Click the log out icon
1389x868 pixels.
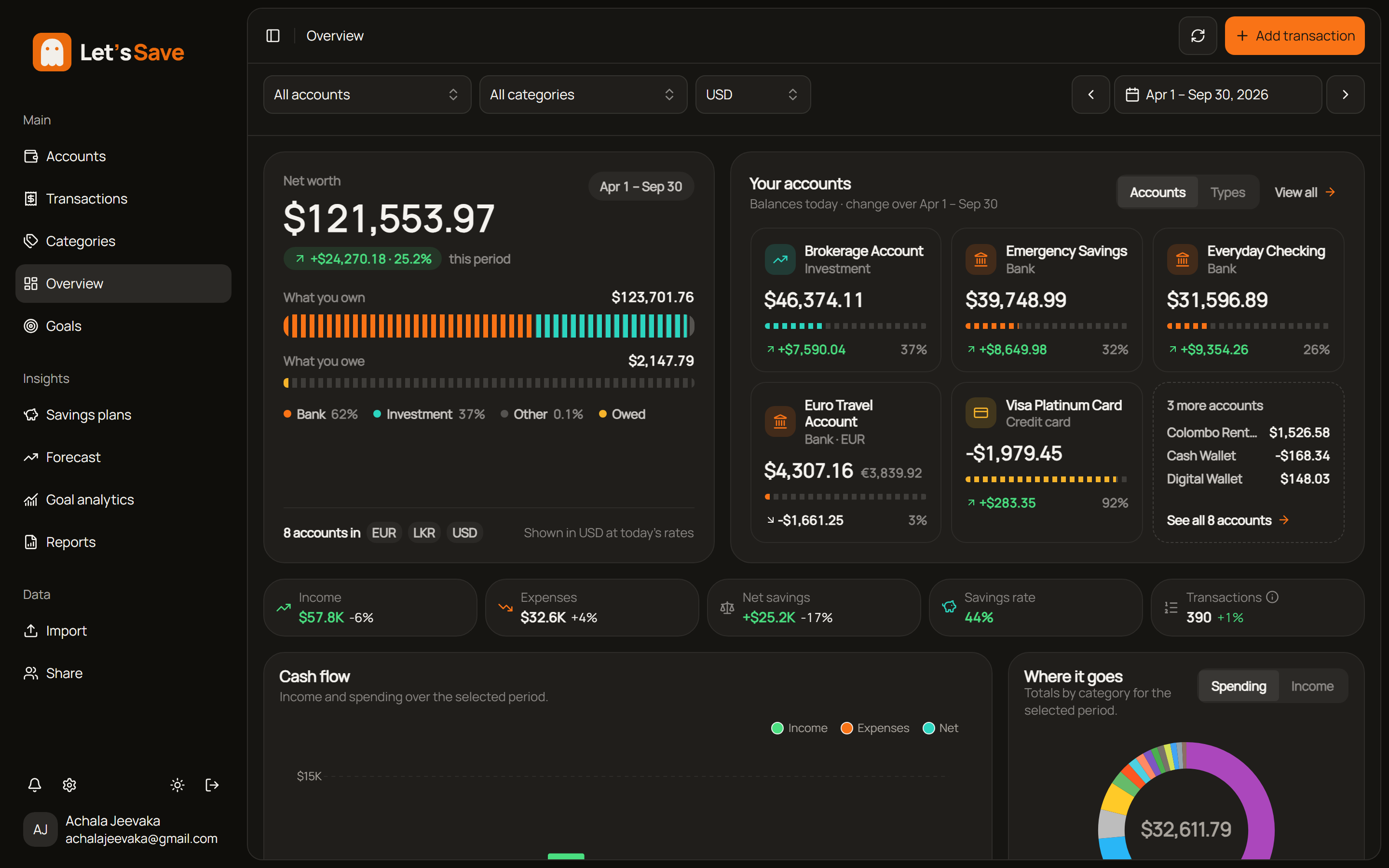(212, 785)
